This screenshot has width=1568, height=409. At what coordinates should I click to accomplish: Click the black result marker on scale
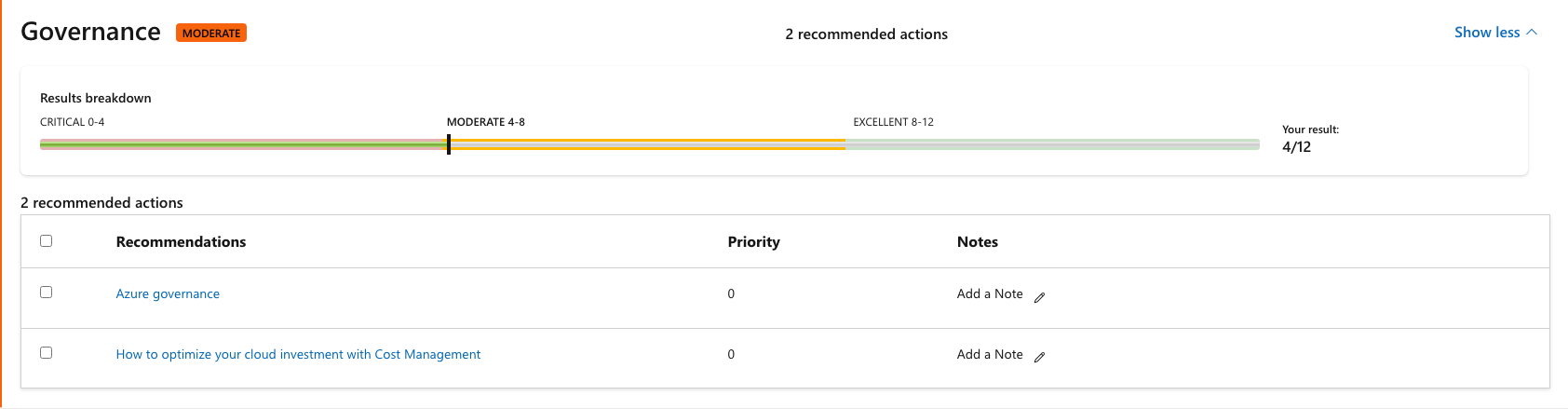tap(449, 144)
